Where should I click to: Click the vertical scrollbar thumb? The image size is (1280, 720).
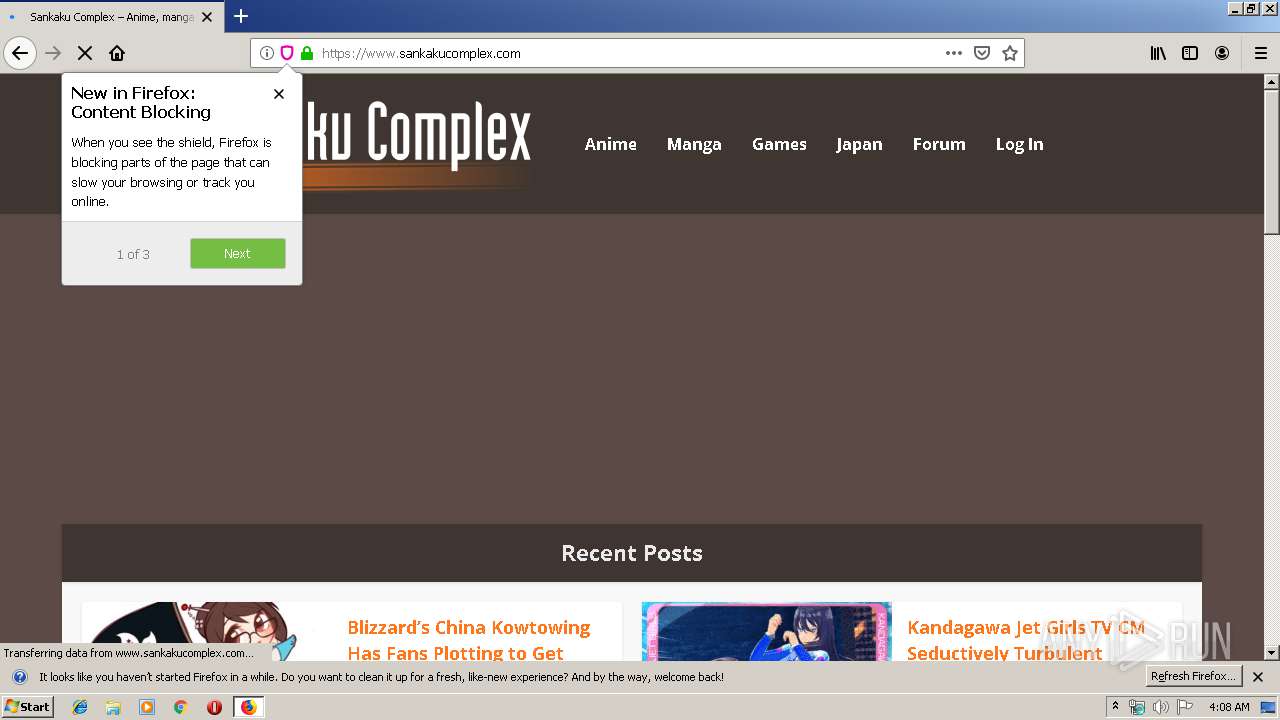click(1271, 162)
